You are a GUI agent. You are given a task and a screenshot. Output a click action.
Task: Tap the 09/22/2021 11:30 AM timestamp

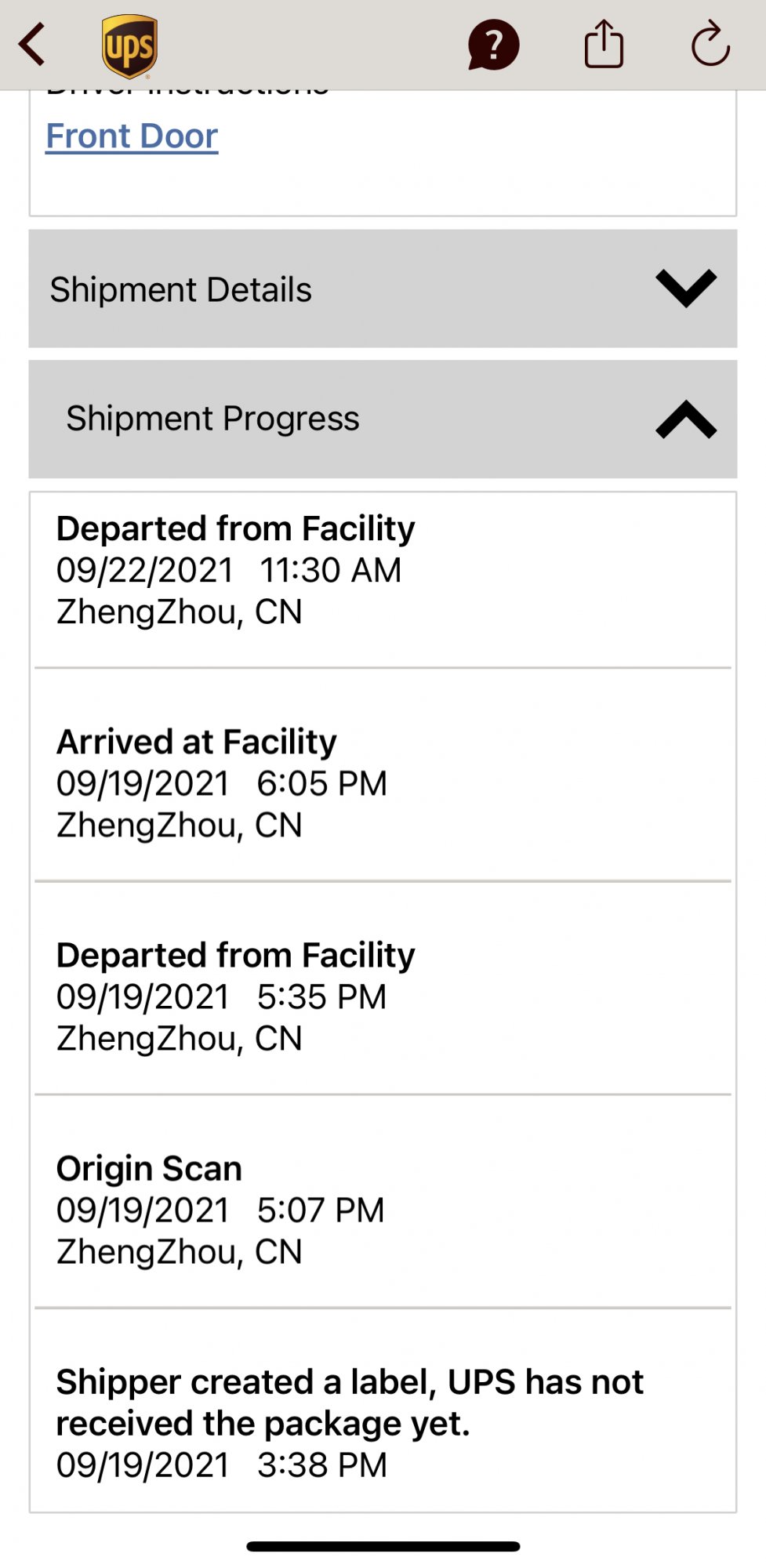228,571
